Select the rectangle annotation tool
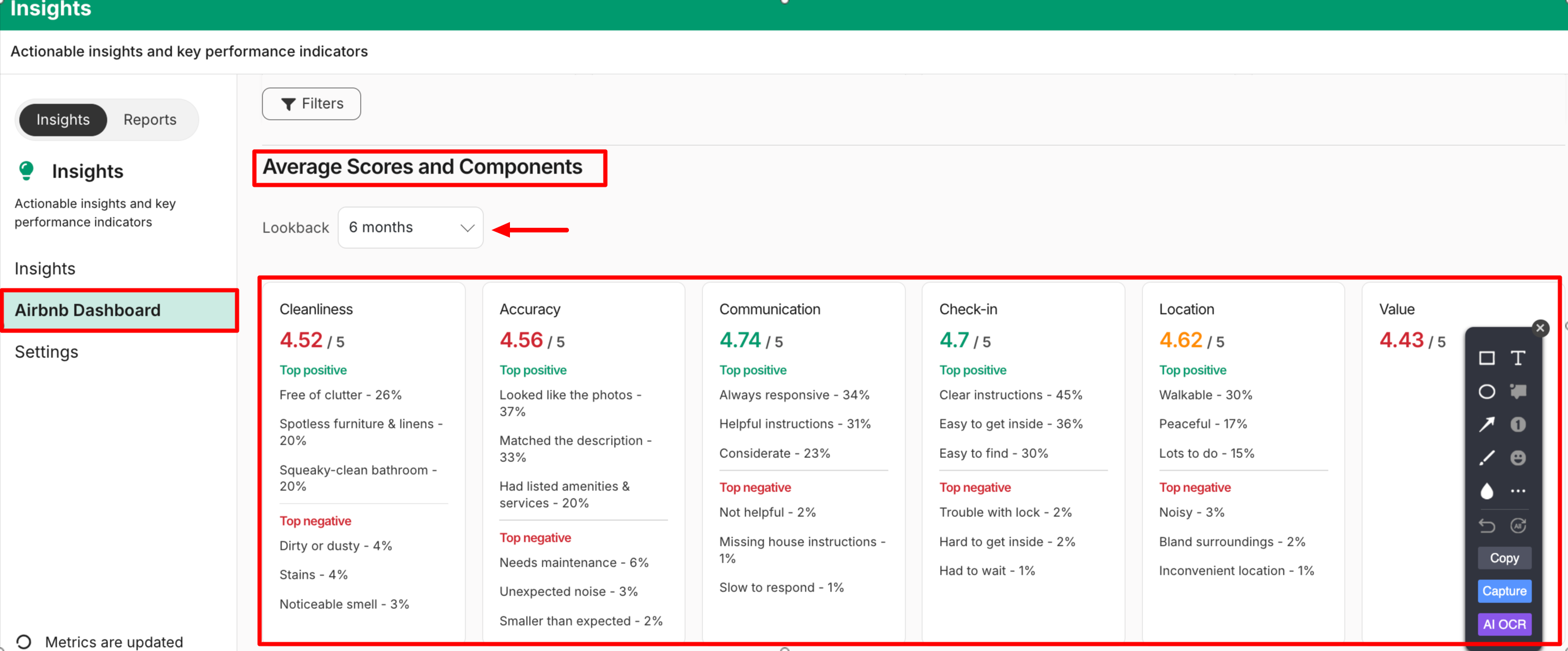 click(1486, 358)
